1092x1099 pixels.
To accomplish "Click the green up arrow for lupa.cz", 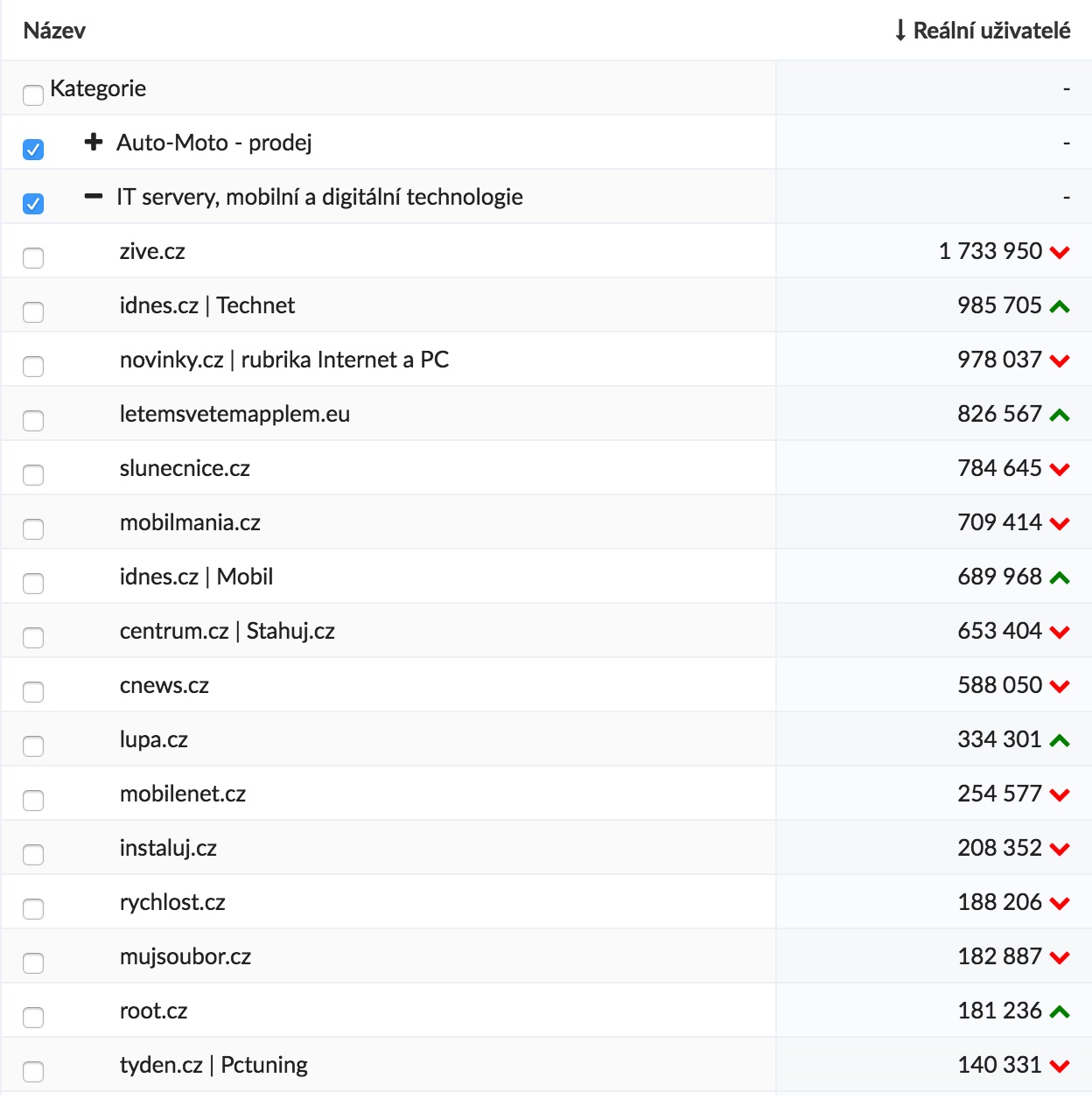I will coord(1060,740).
